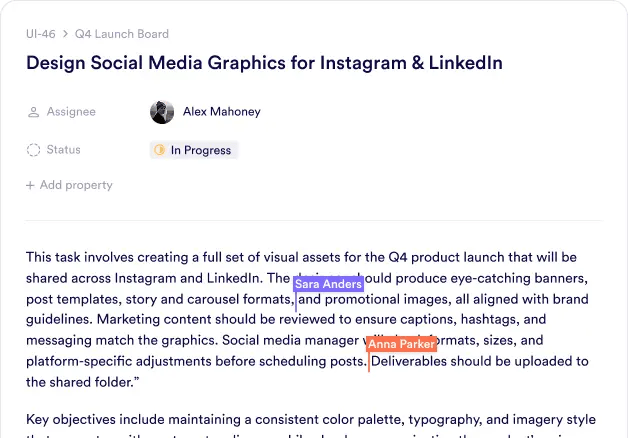
Task: Click the Sara Anders cursor tag
Action: pyautogui.click(x=328, y=284)
